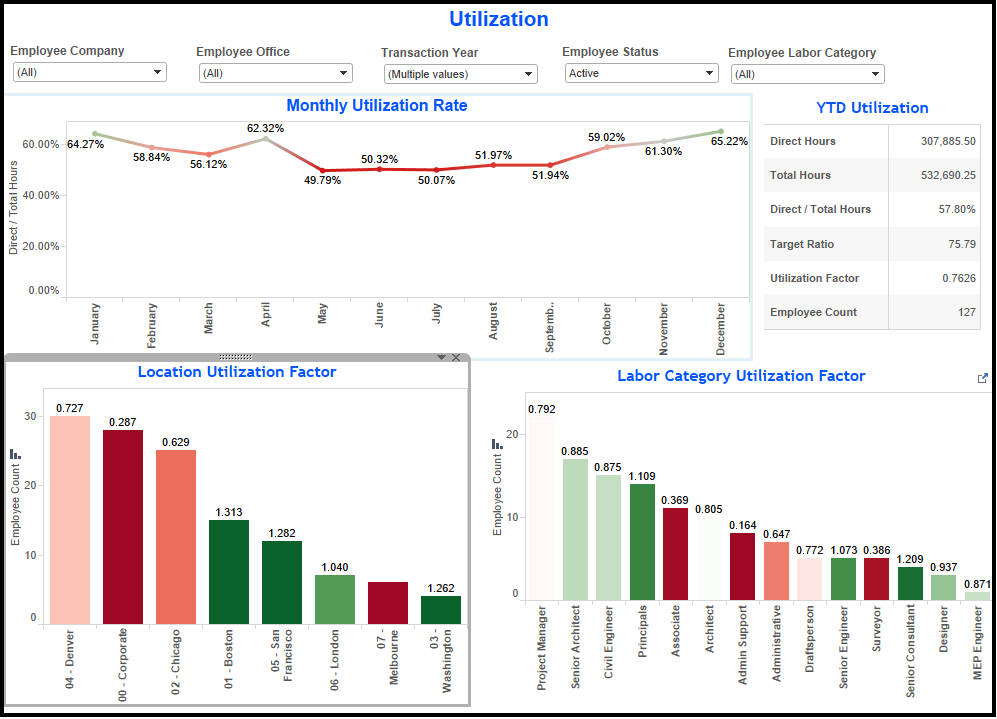997x719 pixels.
Task: Click the Utilization dashboard title
Action: pos(498,19)
